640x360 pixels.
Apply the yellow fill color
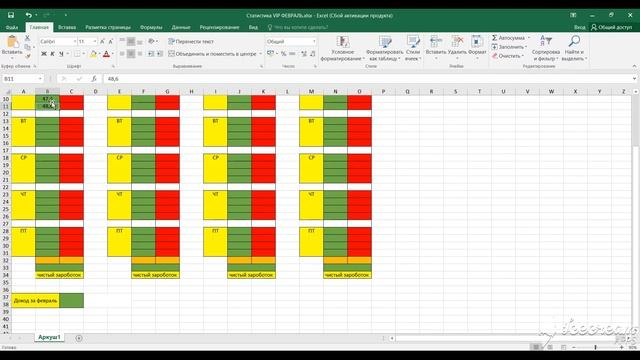pos(93,54)
